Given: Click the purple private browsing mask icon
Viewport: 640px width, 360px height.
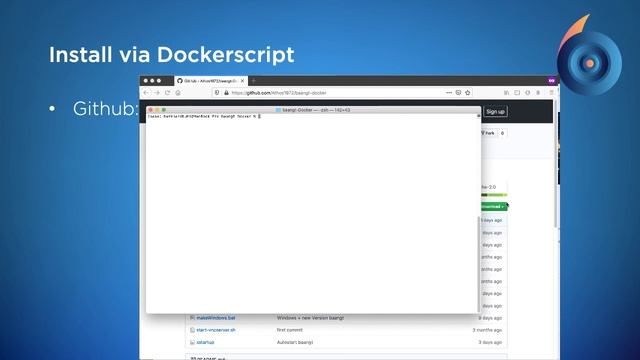Looking at the screenshot, I should click(551, 81).
